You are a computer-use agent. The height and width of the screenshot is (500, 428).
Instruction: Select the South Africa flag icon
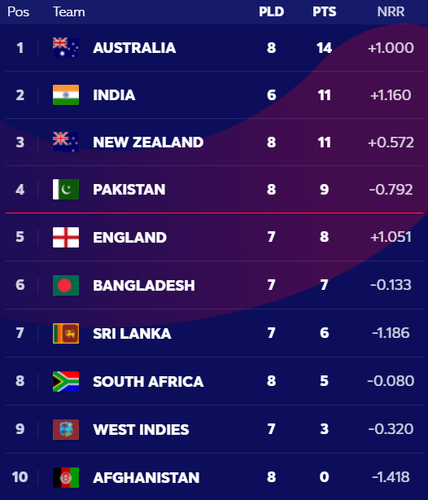pyautogui.click(x=66, y=381)
